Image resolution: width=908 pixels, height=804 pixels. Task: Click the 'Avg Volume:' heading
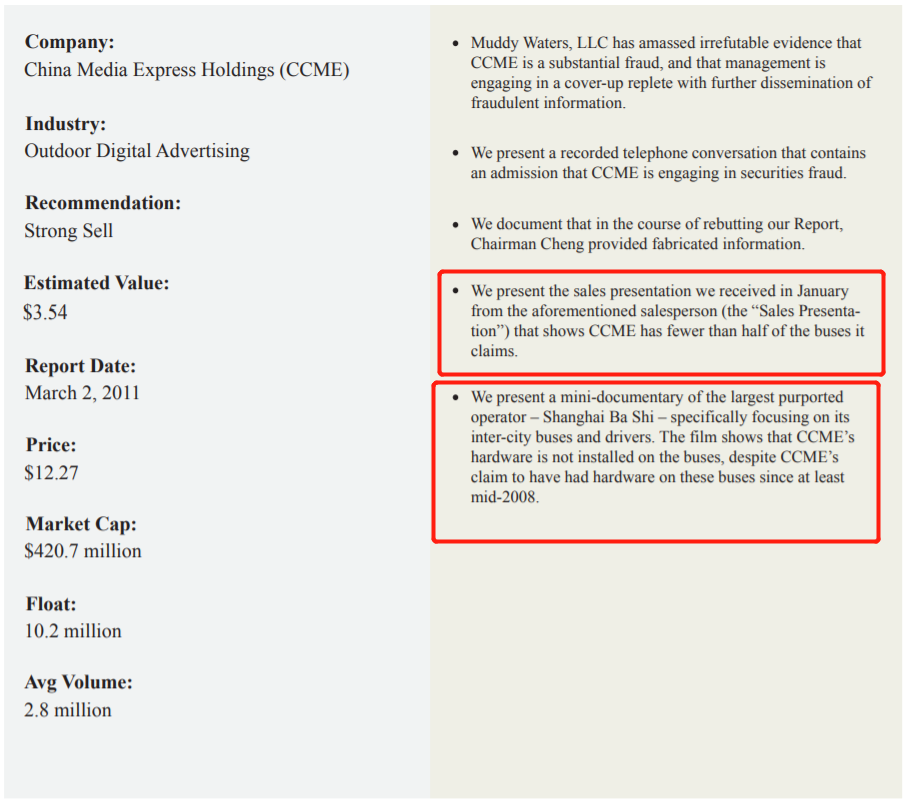79,682
